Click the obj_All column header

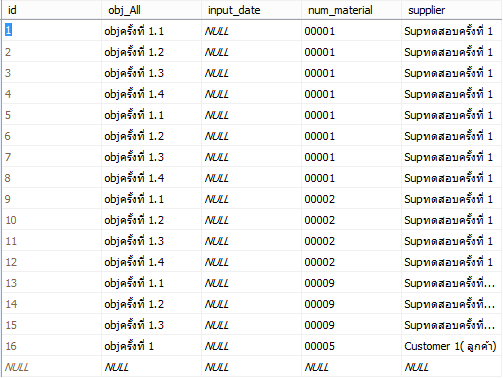152,10
